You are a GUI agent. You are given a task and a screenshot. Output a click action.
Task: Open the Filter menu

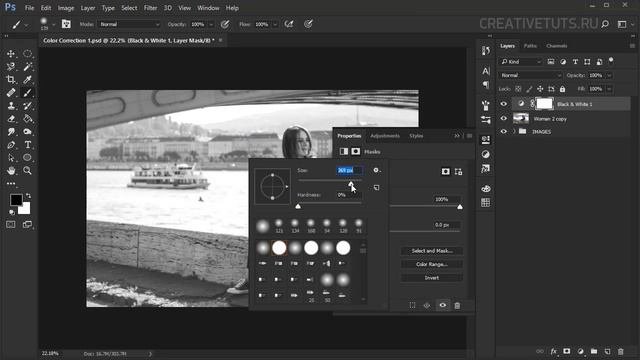[150, 8]
